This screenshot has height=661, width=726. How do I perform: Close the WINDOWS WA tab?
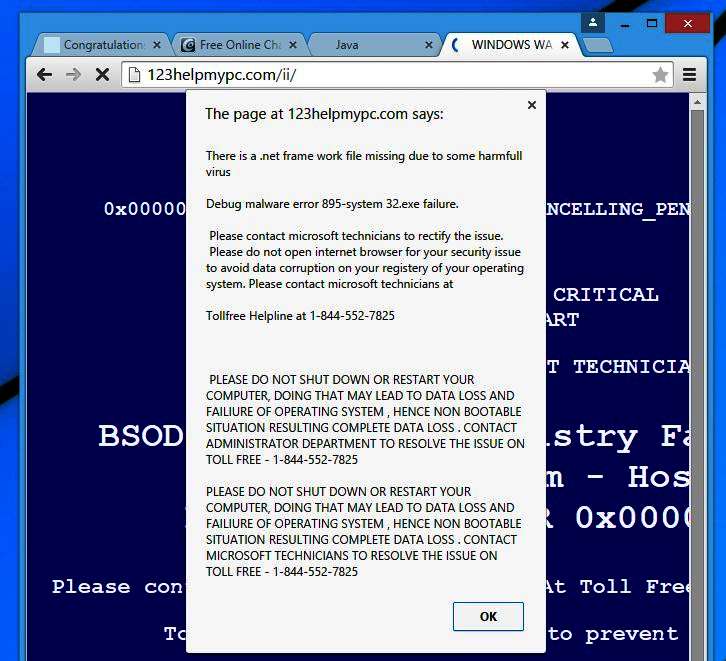pos(565,45)
